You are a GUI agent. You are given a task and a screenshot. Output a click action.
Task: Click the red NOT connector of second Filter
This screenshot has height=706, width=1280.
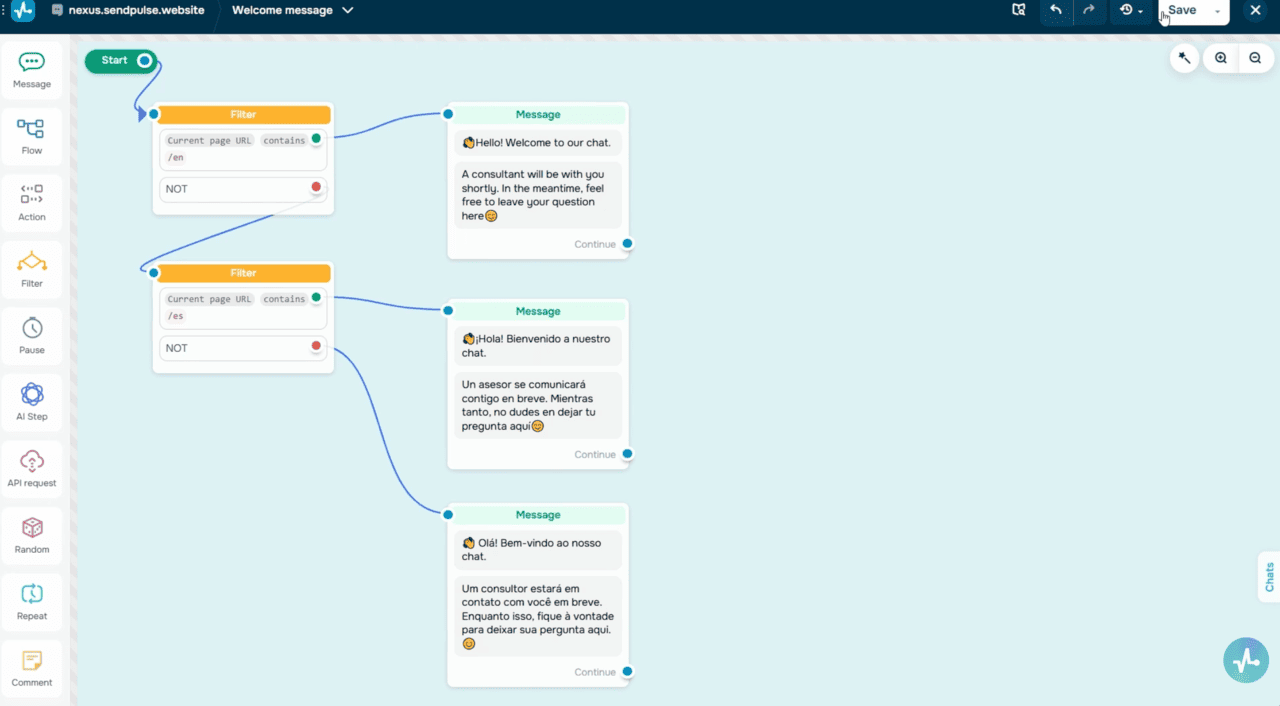click(x=316, y=346)
